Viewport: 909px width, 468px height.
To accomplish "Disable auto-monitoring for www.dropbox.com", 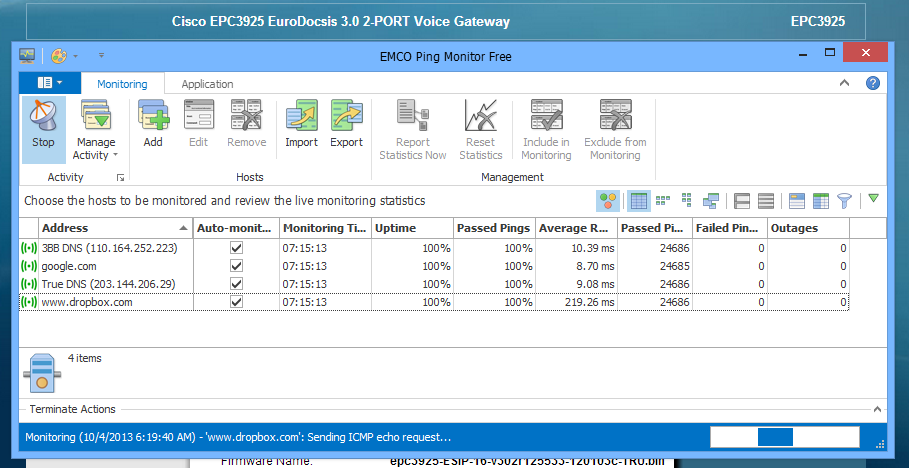I will (236, 302).
